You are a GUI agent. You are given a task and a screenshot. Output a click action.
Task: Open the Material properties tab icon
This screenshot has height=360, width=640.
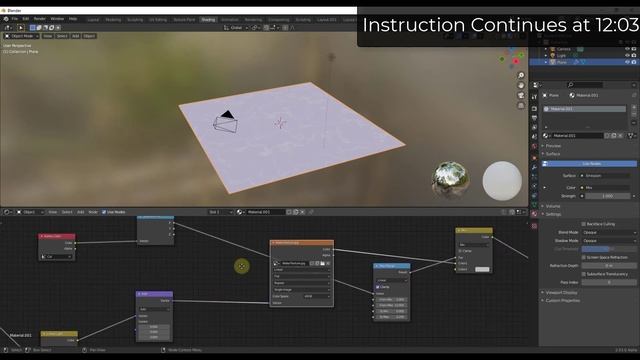535,214
